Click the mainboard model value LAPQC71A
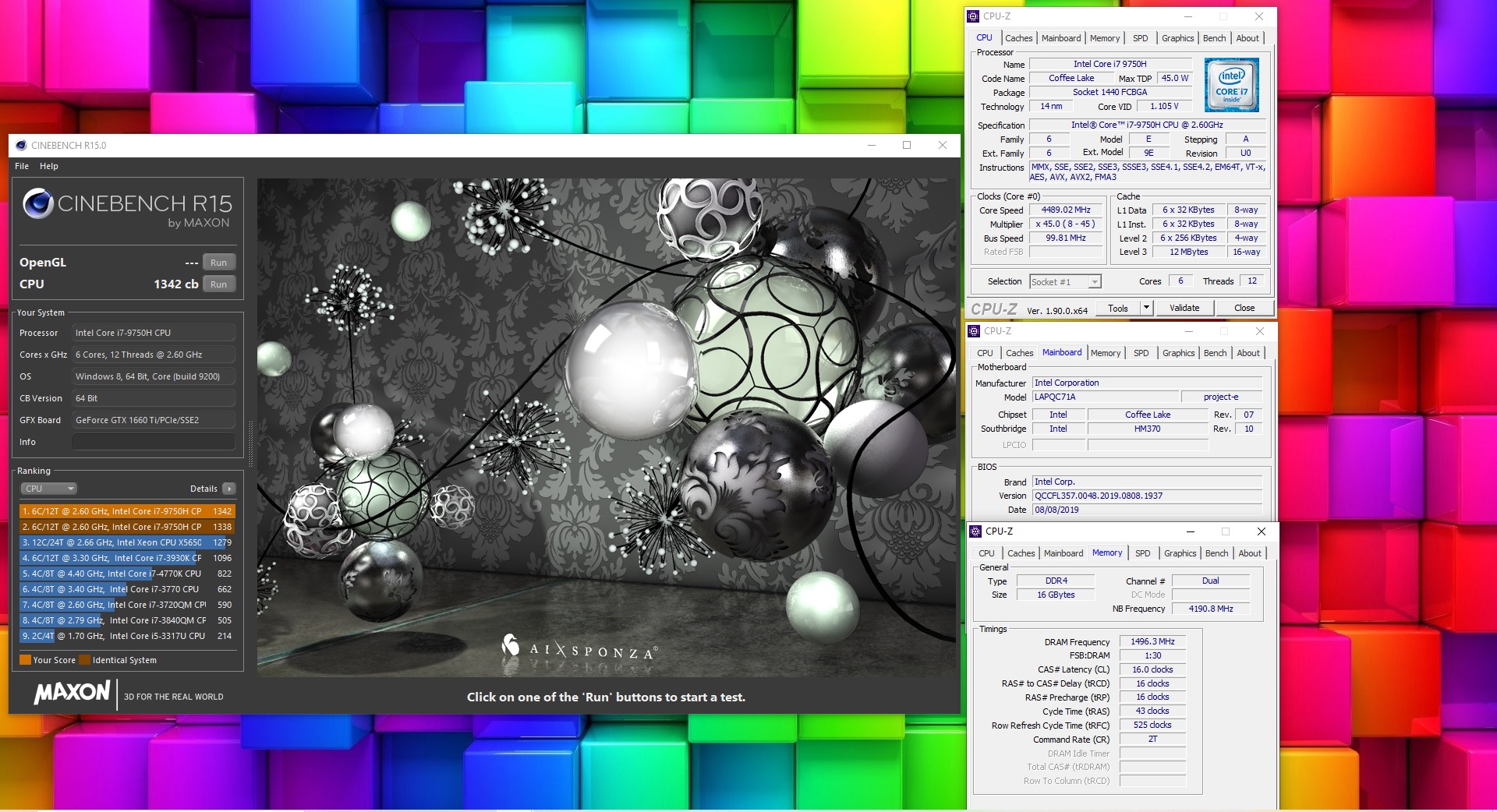The image size is (1497, 812). [x=1106, y=397]
